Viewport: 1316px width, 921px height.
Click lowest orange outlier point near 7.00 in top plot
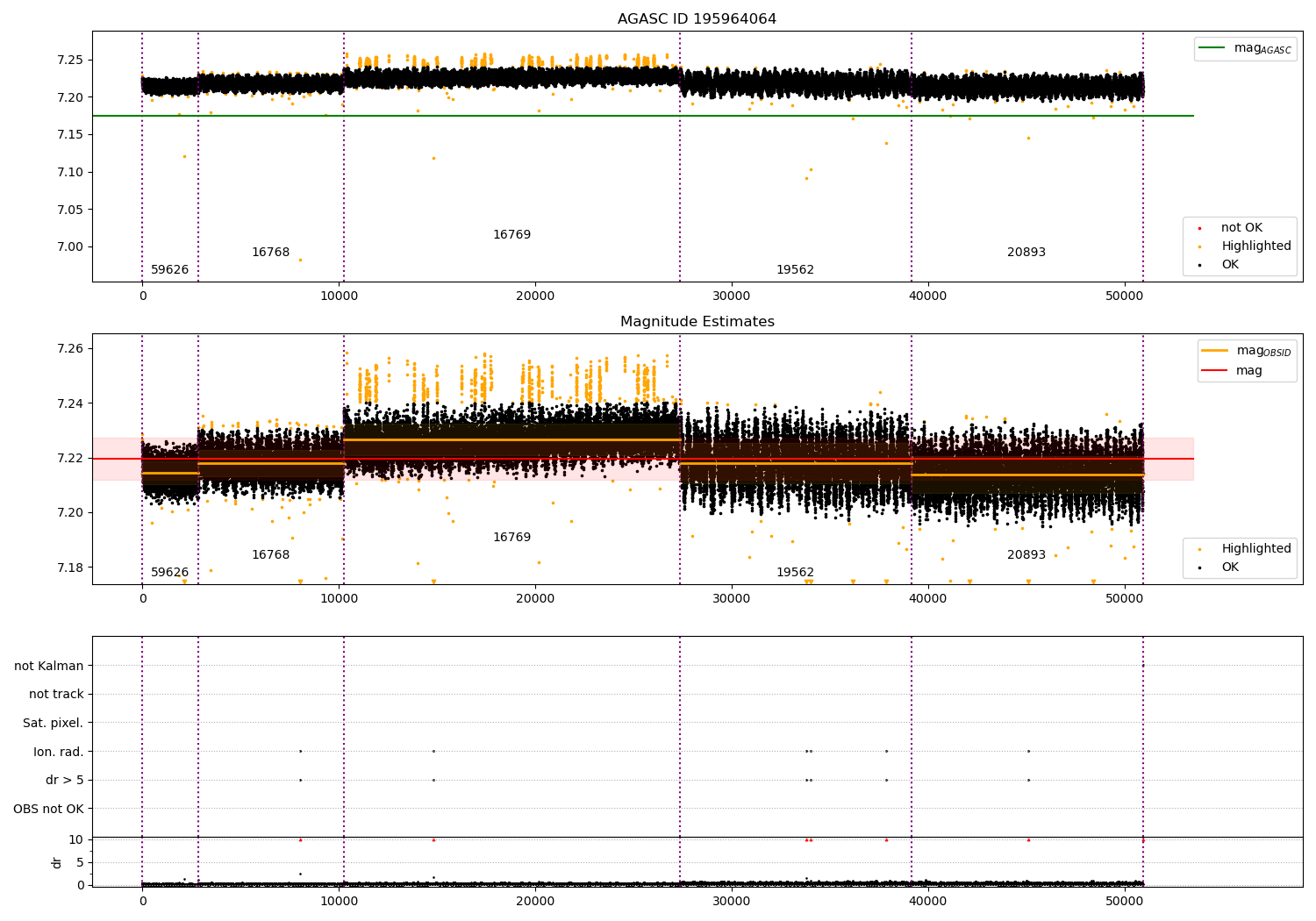point(300,260)
